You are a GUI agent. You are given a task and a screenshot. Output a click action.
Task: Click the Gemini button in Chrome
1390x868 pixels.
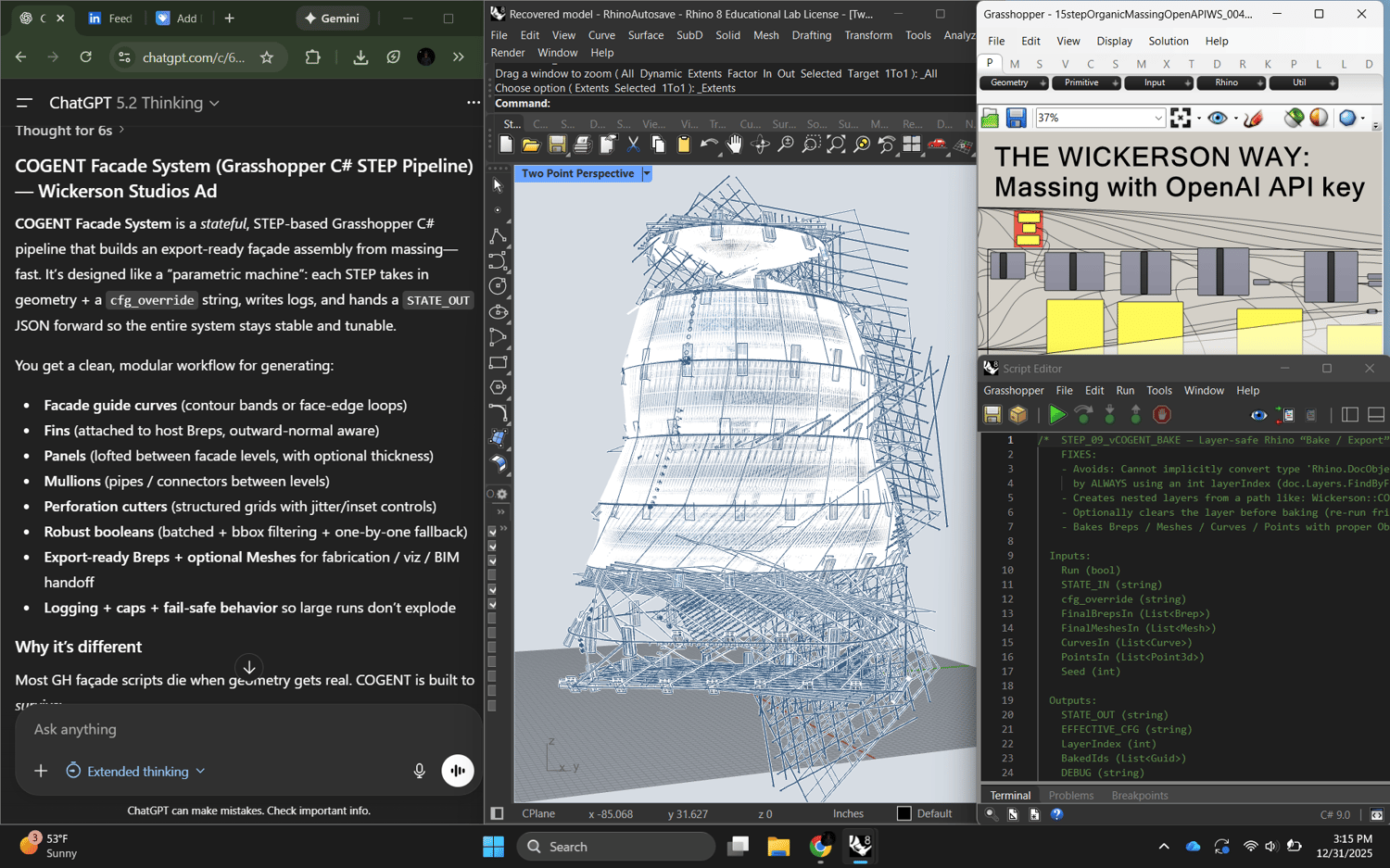pyautogui.click(x=333, y=19)
